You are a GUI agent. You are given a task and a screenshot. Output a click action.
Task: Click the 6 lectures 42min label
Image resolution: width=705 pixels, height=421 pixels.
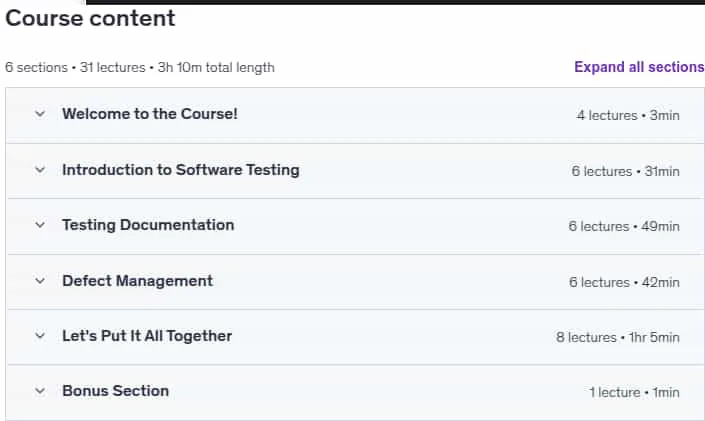(x=624, y=282)
